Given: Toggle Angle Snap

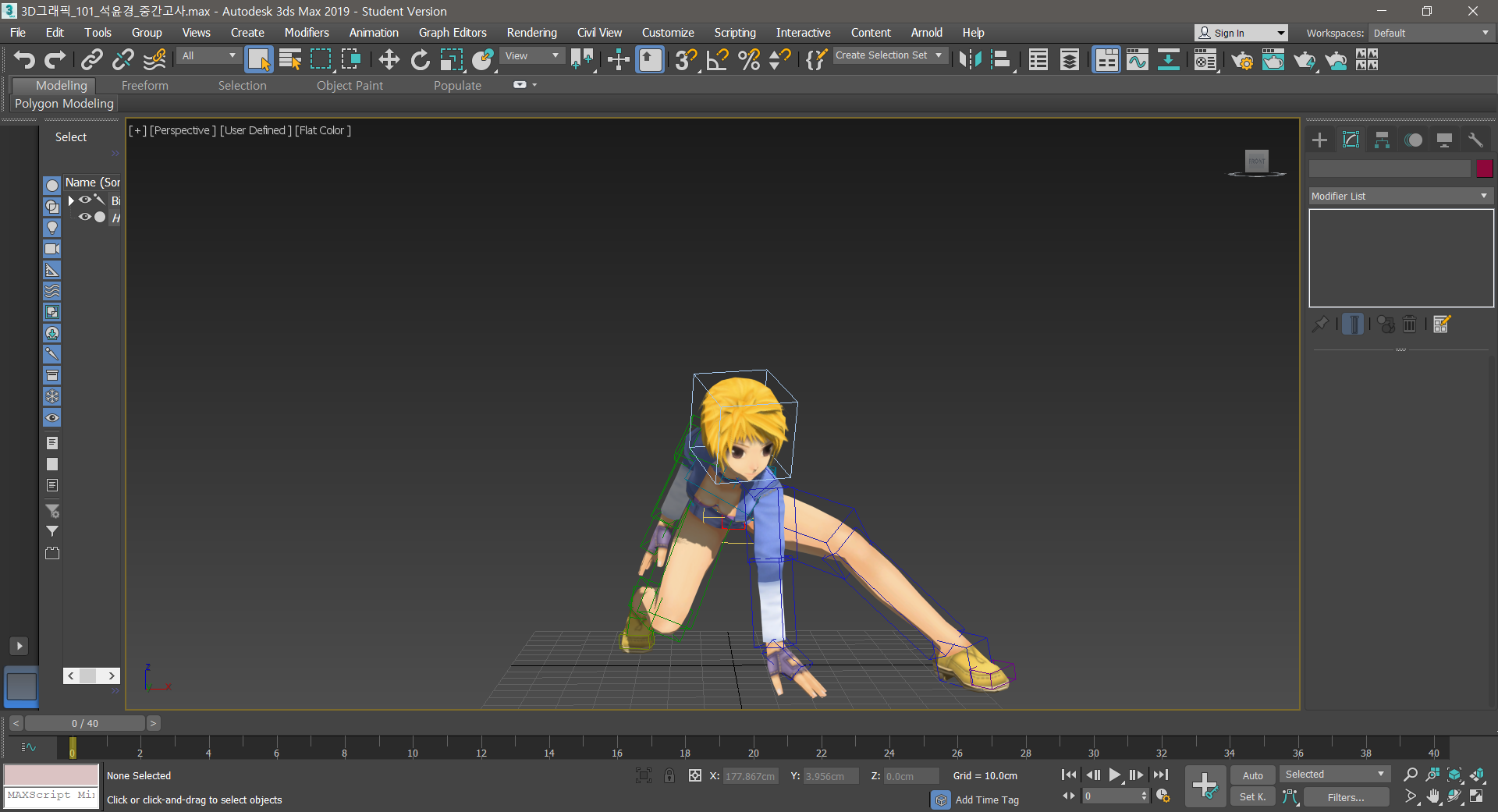Looking at the screenshot, I should point(717,60).
